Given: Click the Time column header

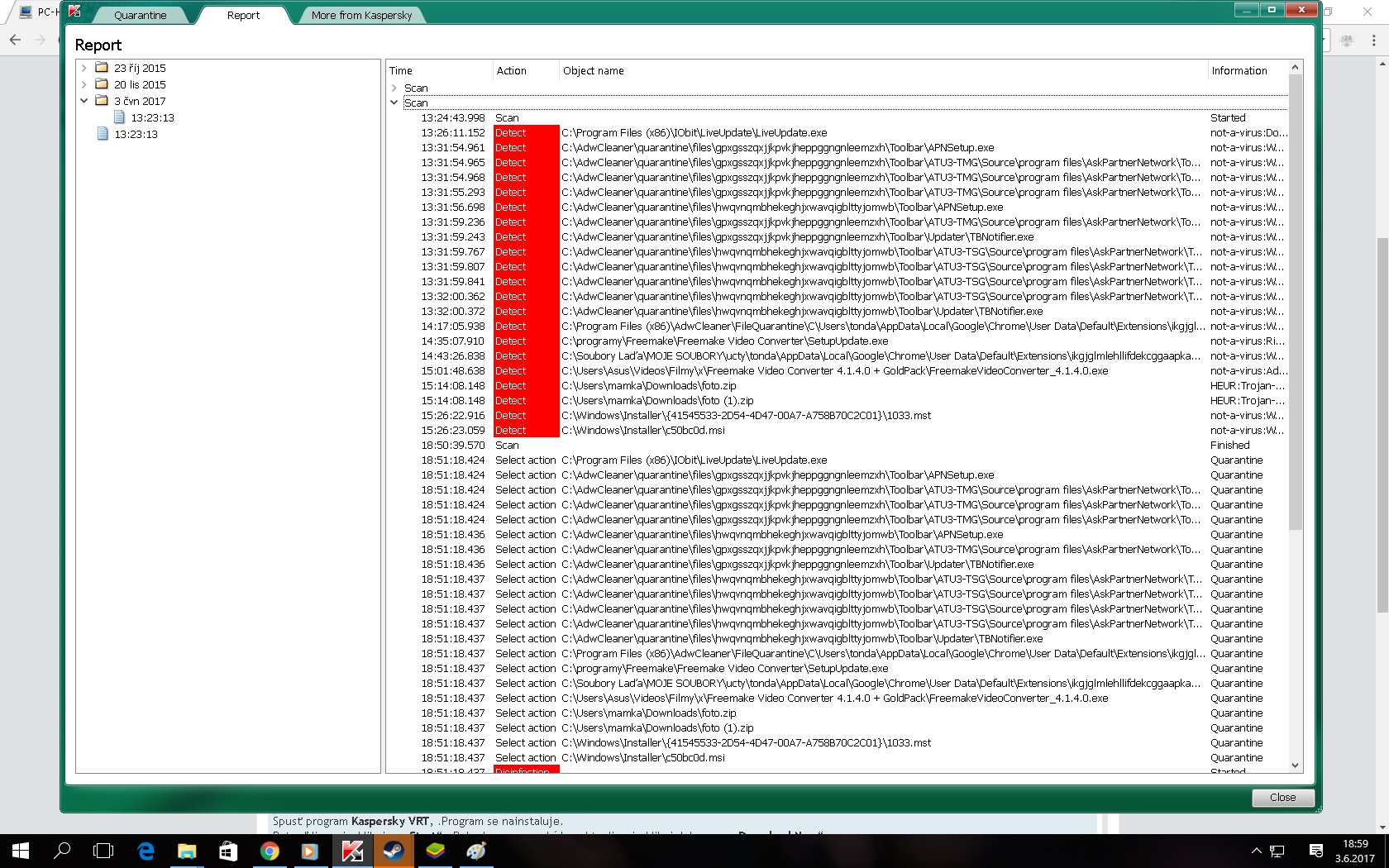Looking at the screenshot, I should click(x=440, y=71).
